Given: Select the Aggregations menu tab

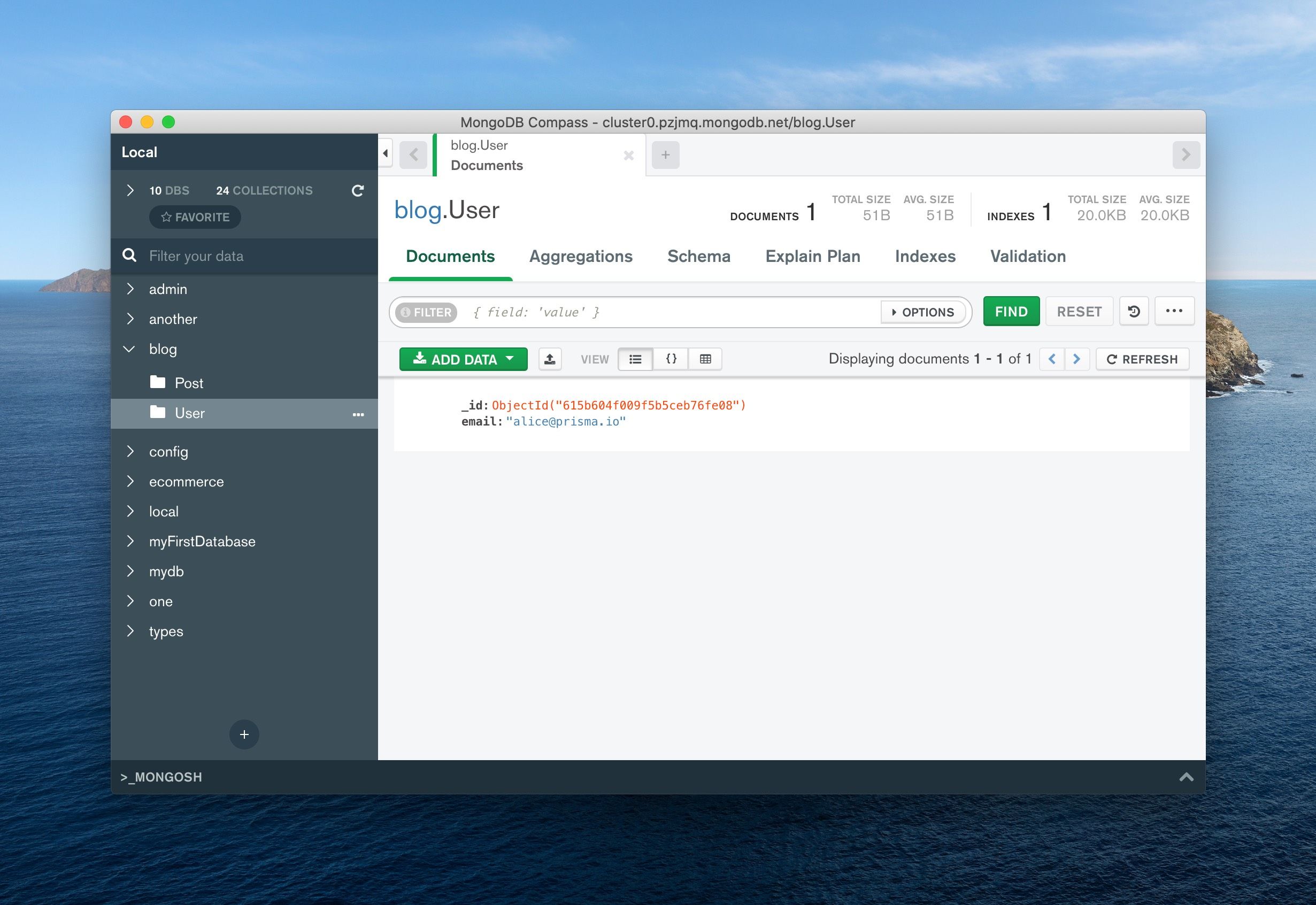Looking at the screenshot, I should tap(581, 256).
